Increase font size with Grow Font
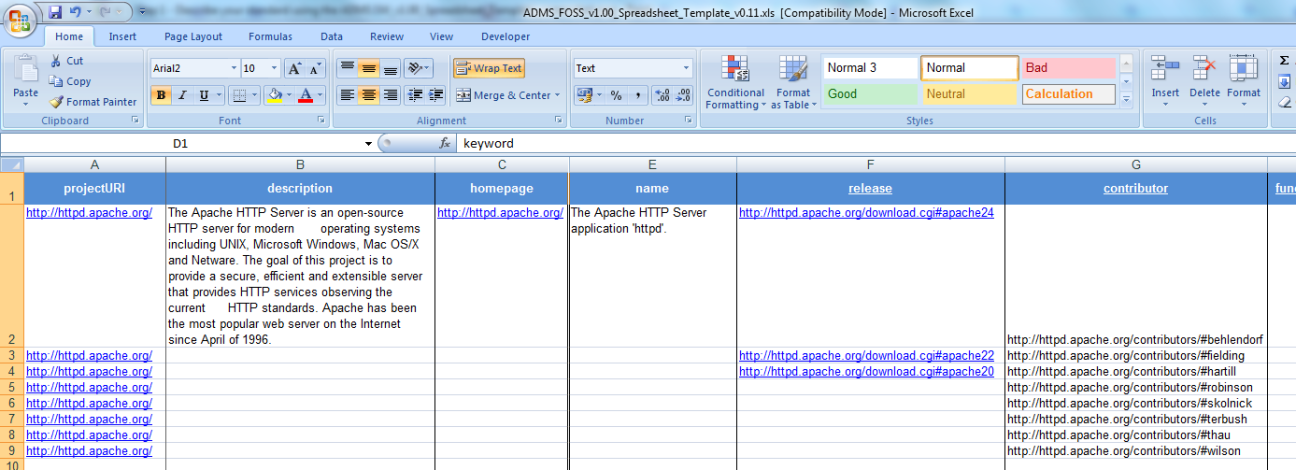Viewport: 1296px width, 470px height. click(295, 69)
